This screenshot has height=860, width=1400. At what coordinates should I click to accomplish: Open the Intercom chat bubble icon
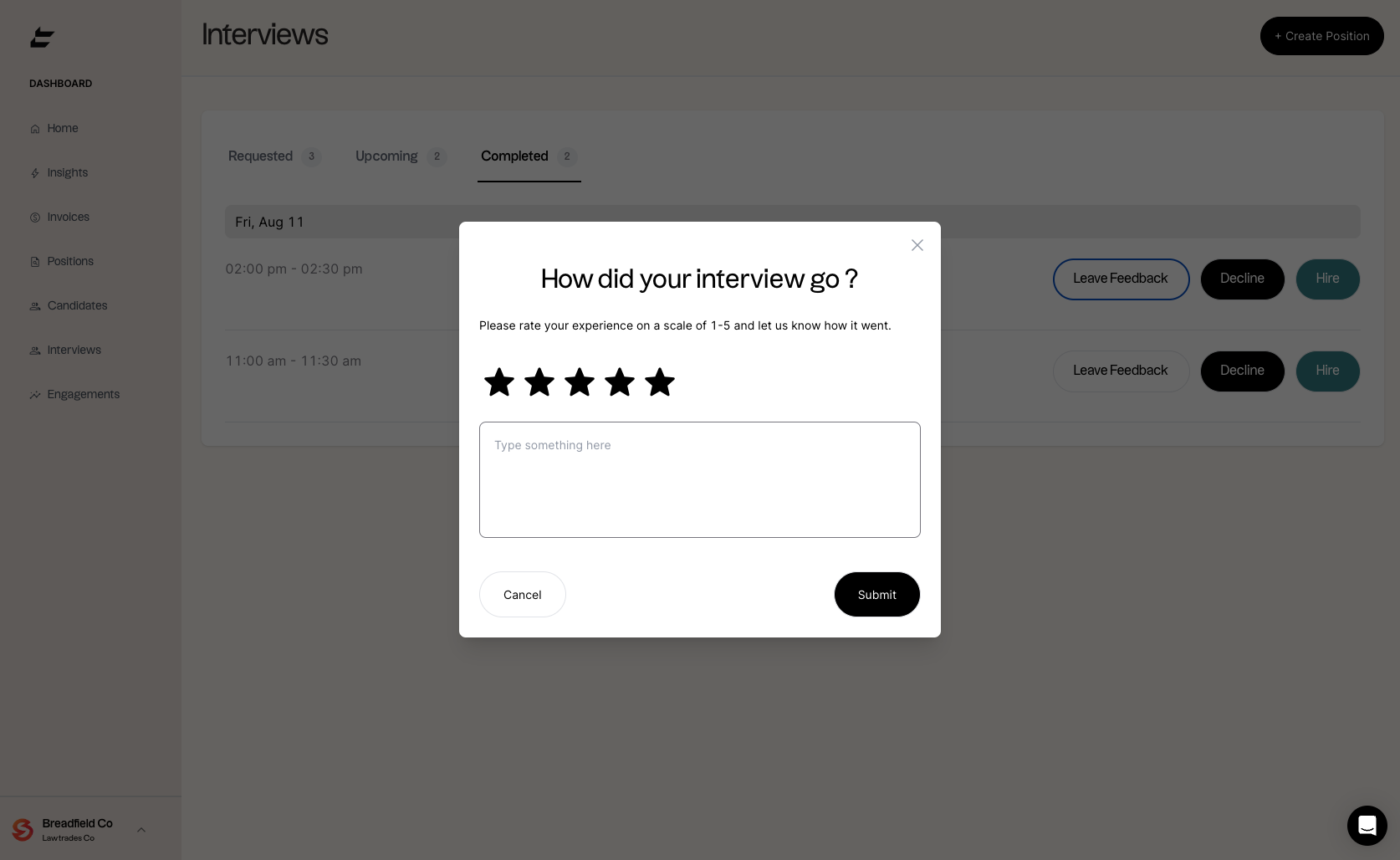(x=1367, y=826)
